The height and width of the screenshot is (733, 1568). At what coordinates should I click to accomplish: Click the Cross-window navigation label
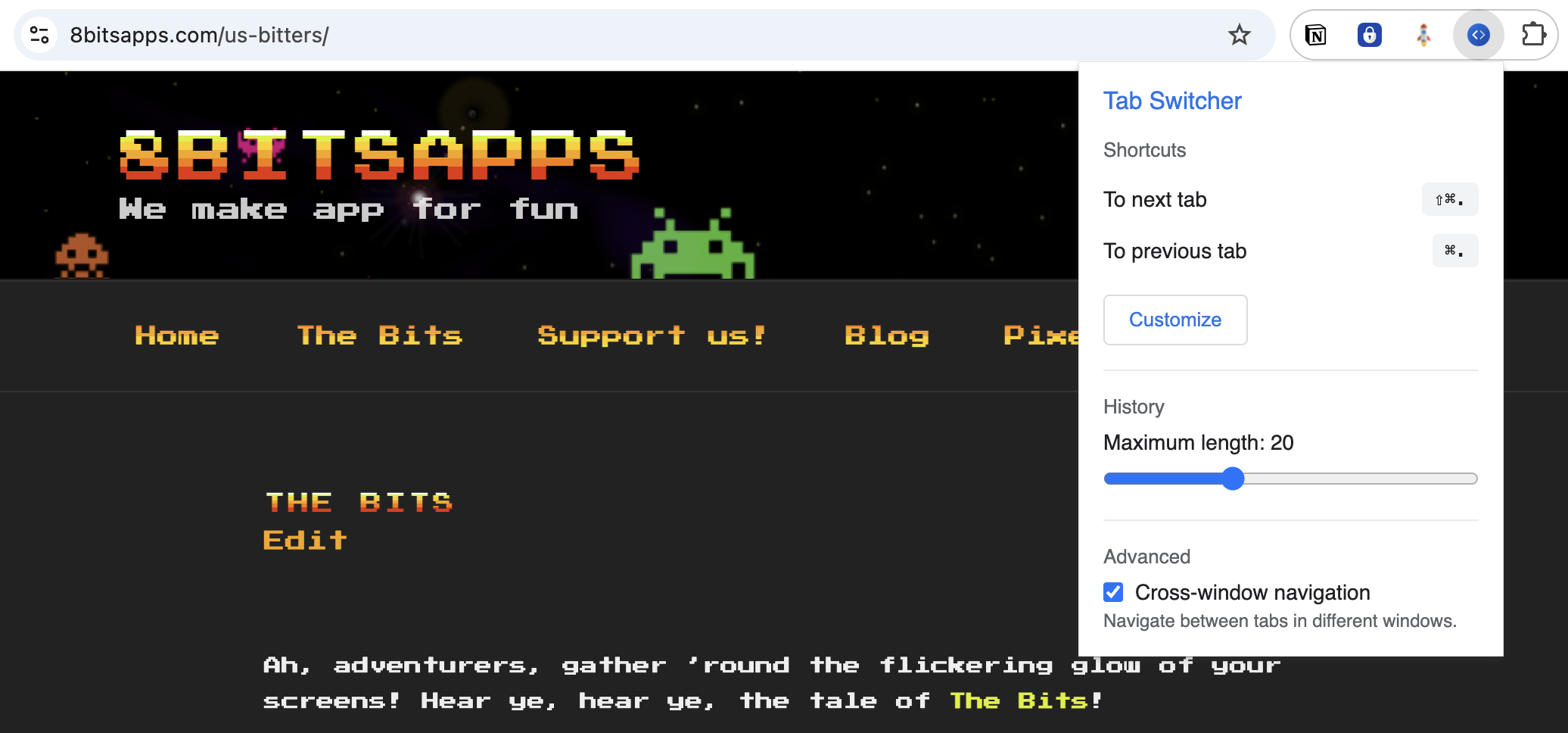[1252, 592]
